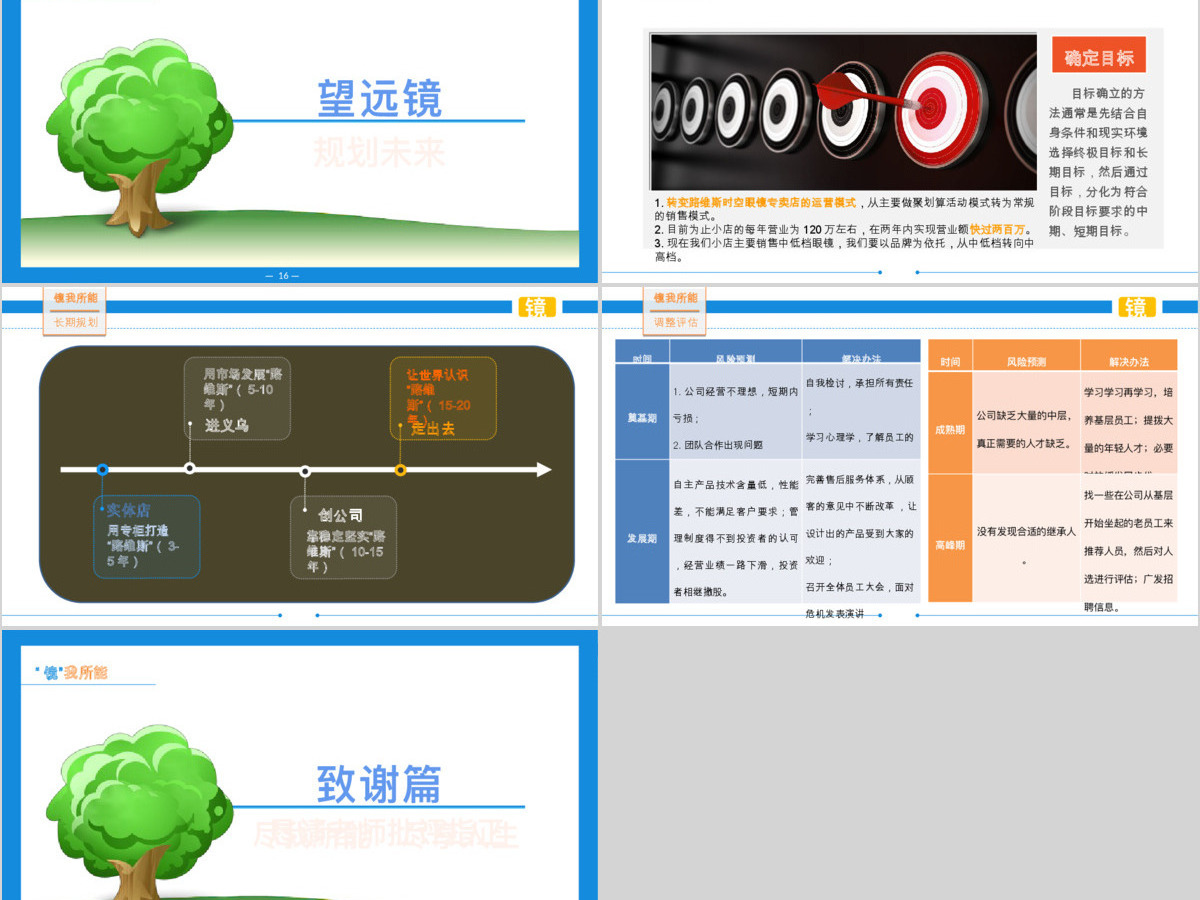
Task: Select the dartboard target photo
Action: pos(843,111)
